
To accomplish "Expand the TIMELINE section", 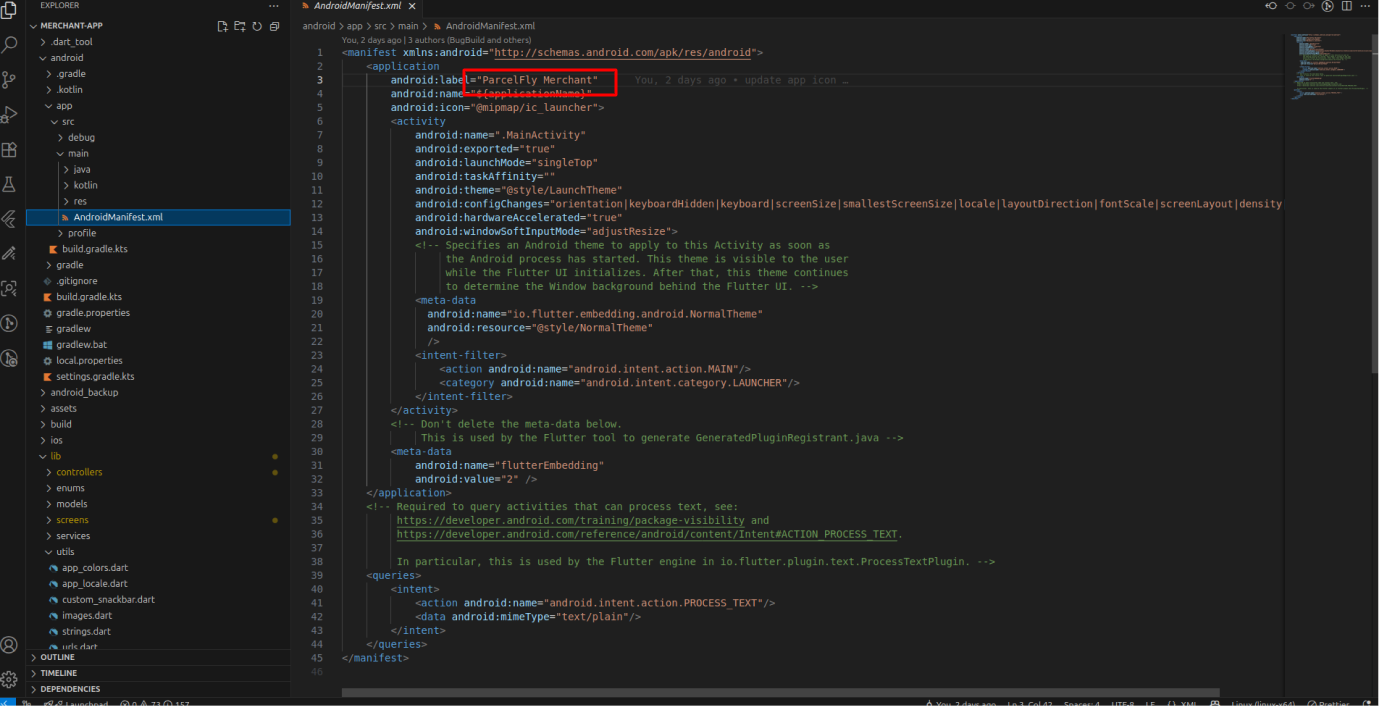I will click(58, 673).
